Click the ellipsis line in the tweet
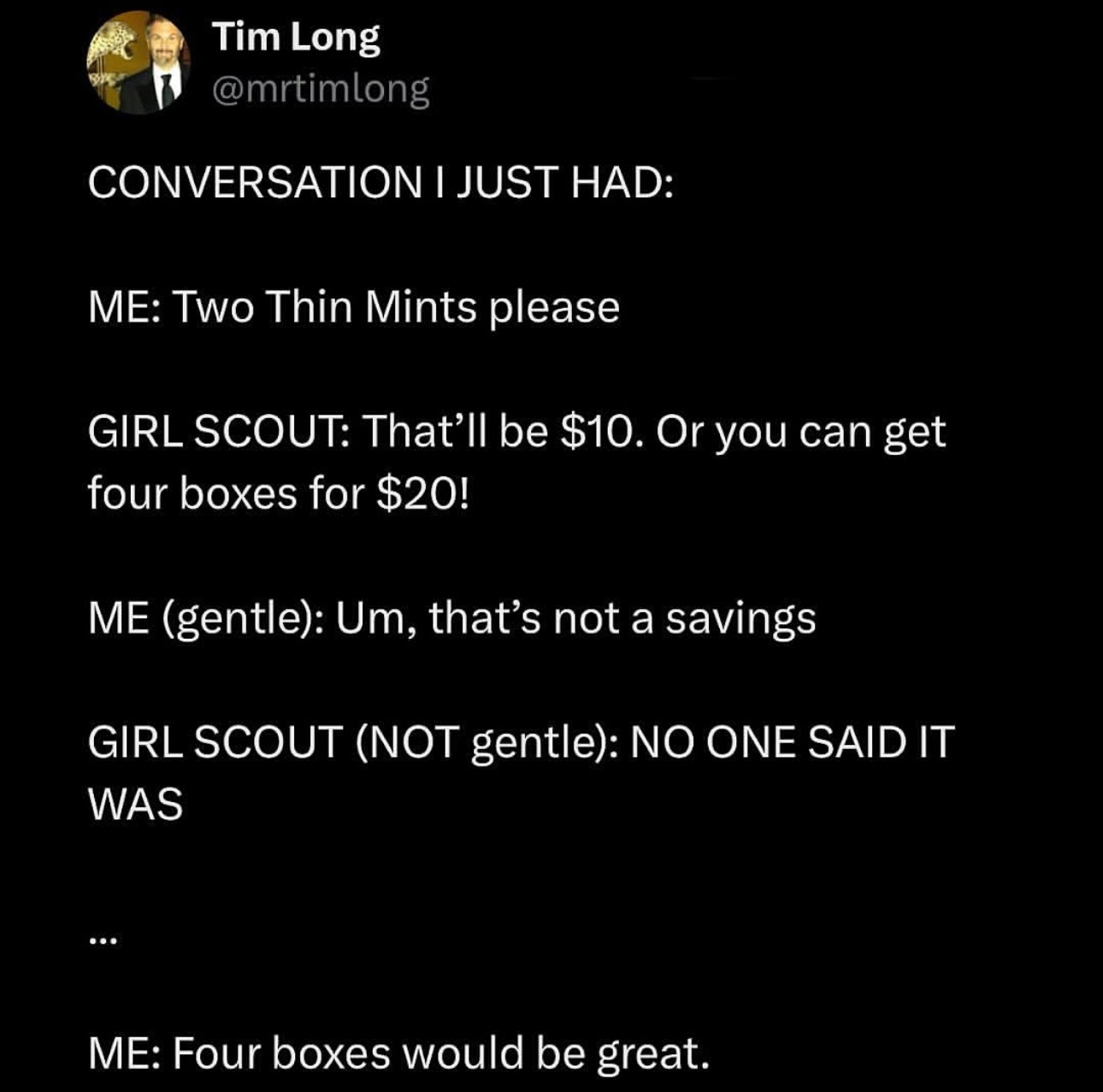This screenshot has height=1092, width=1103. [x=100, y=941]
